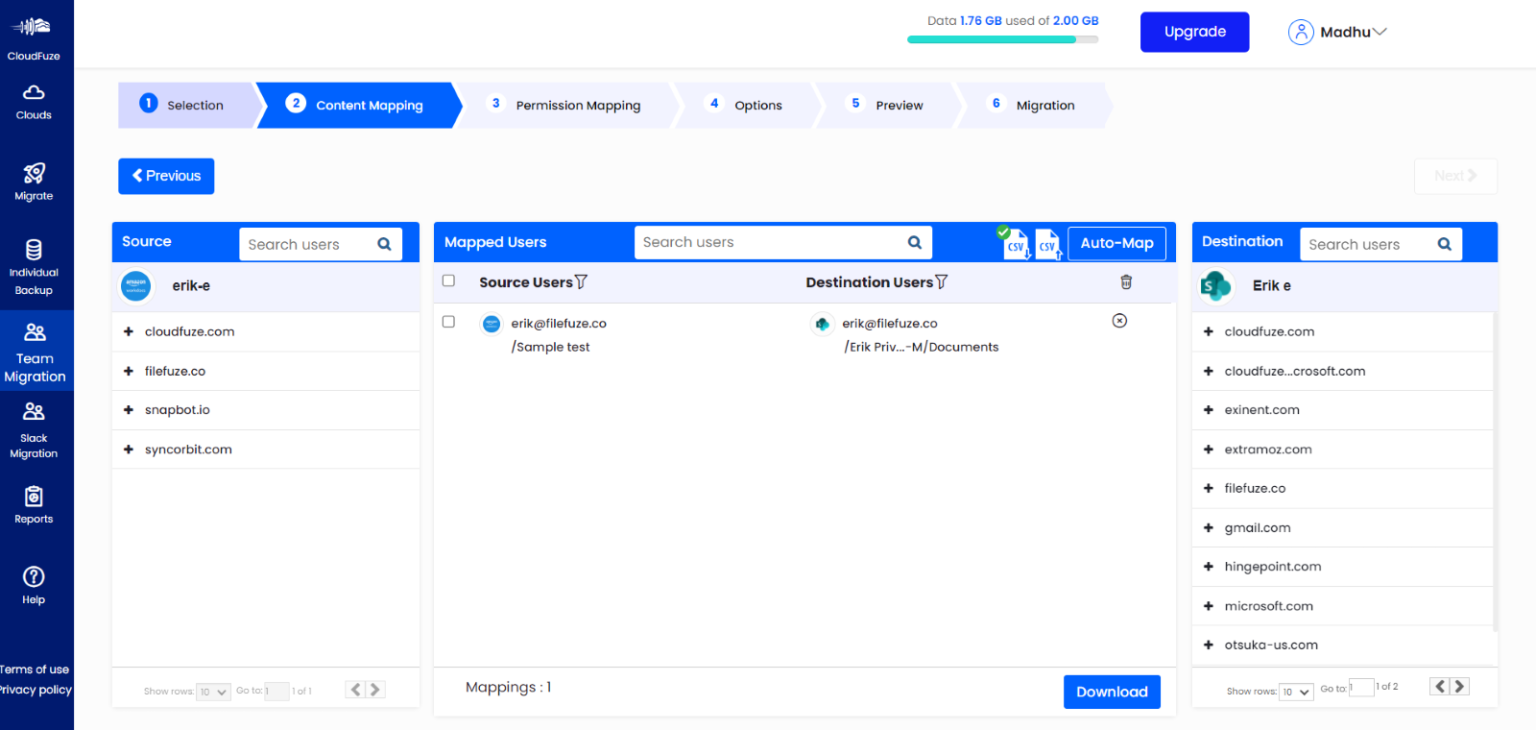Switch to the Permission Mapping step

pos(578,103)
